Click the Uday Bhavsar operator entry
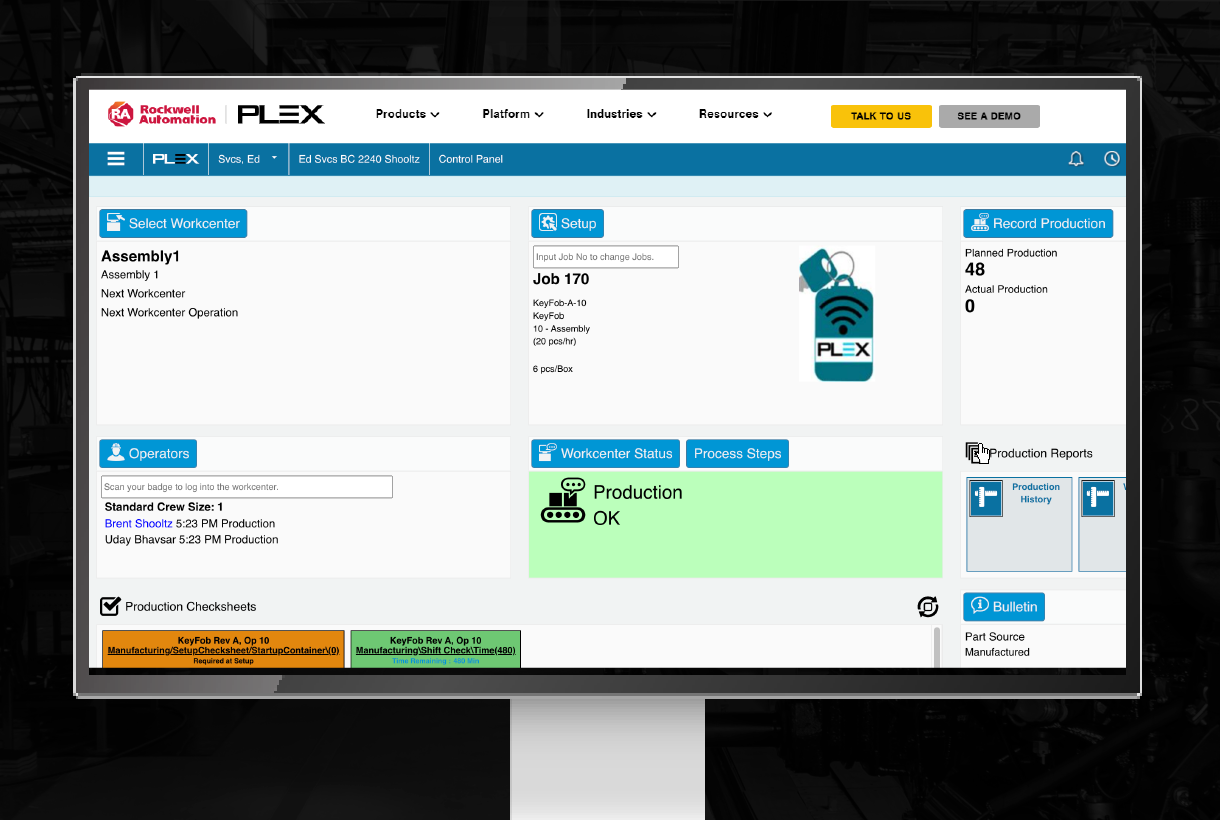 point(191,539)
